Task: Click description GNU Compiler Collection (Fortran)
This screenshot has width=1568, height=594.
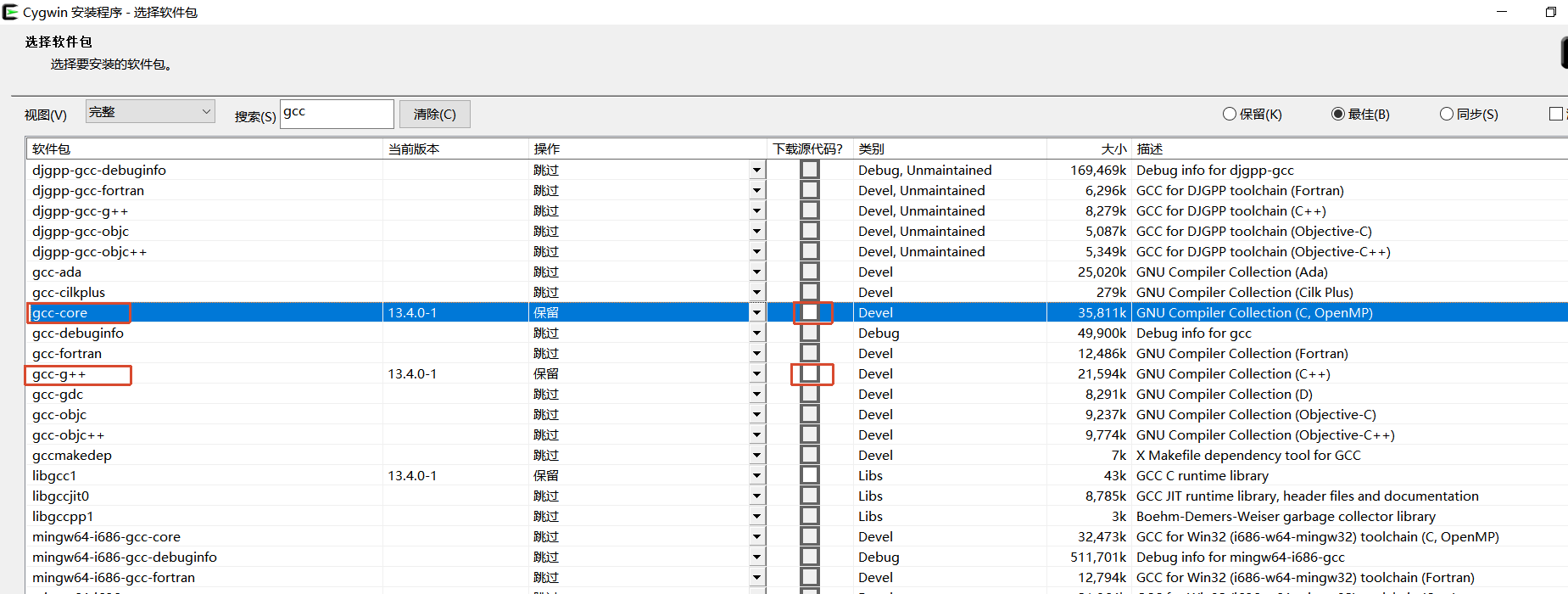Action: point(1242,353)
